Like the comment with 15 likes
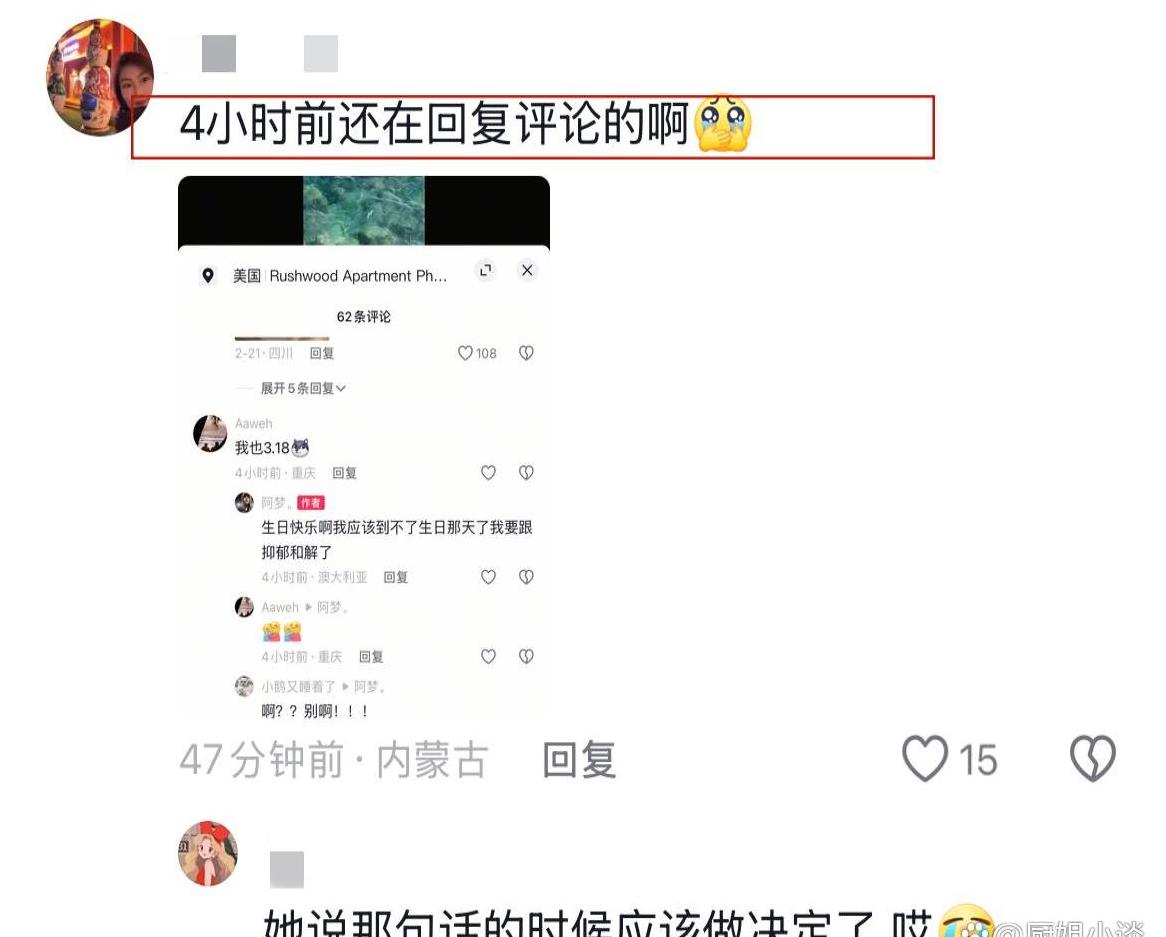Image resolution: width=1166 pixels, height=937 pixels. click(x=925, y=759)
